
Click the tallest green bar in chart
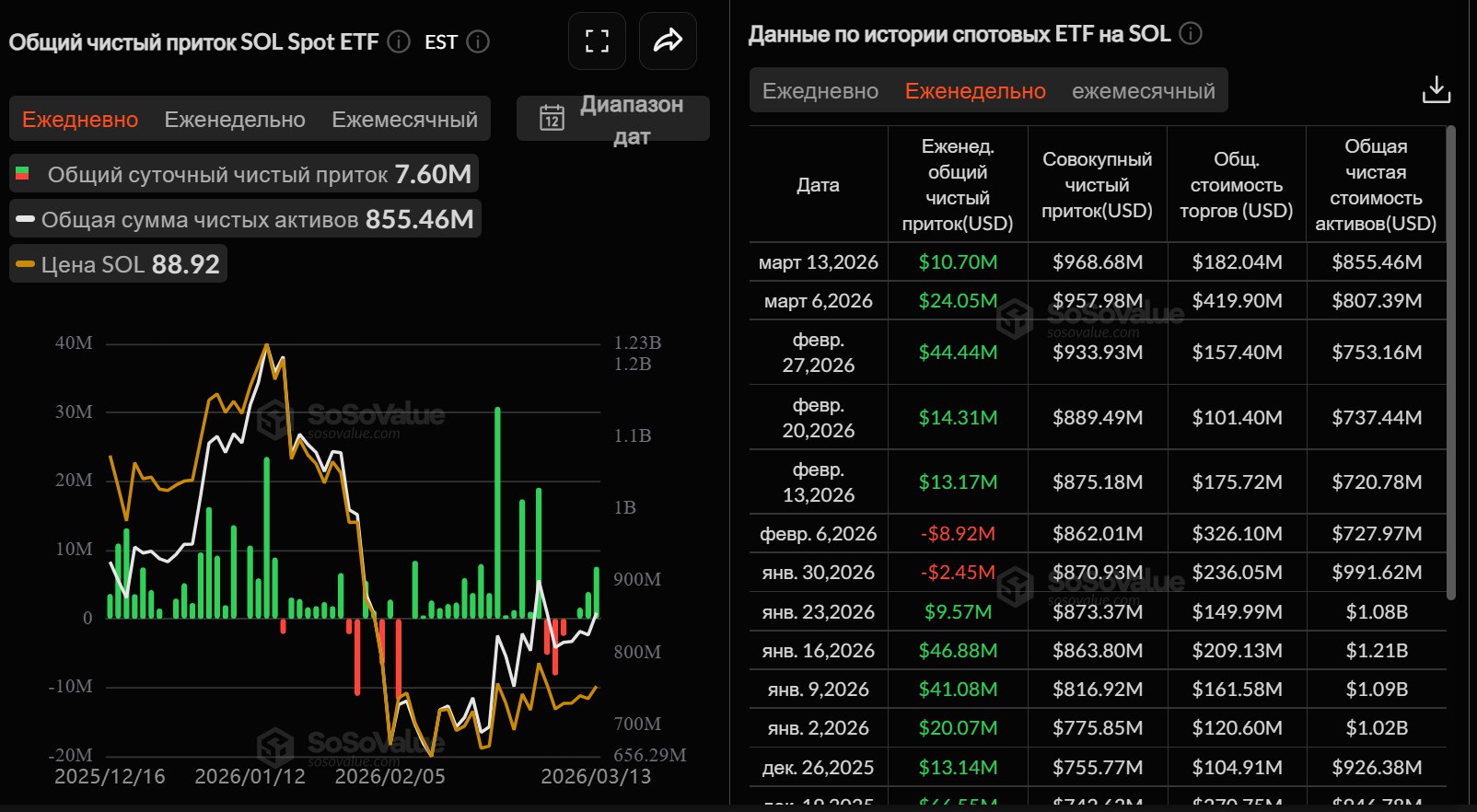point(498,512)
